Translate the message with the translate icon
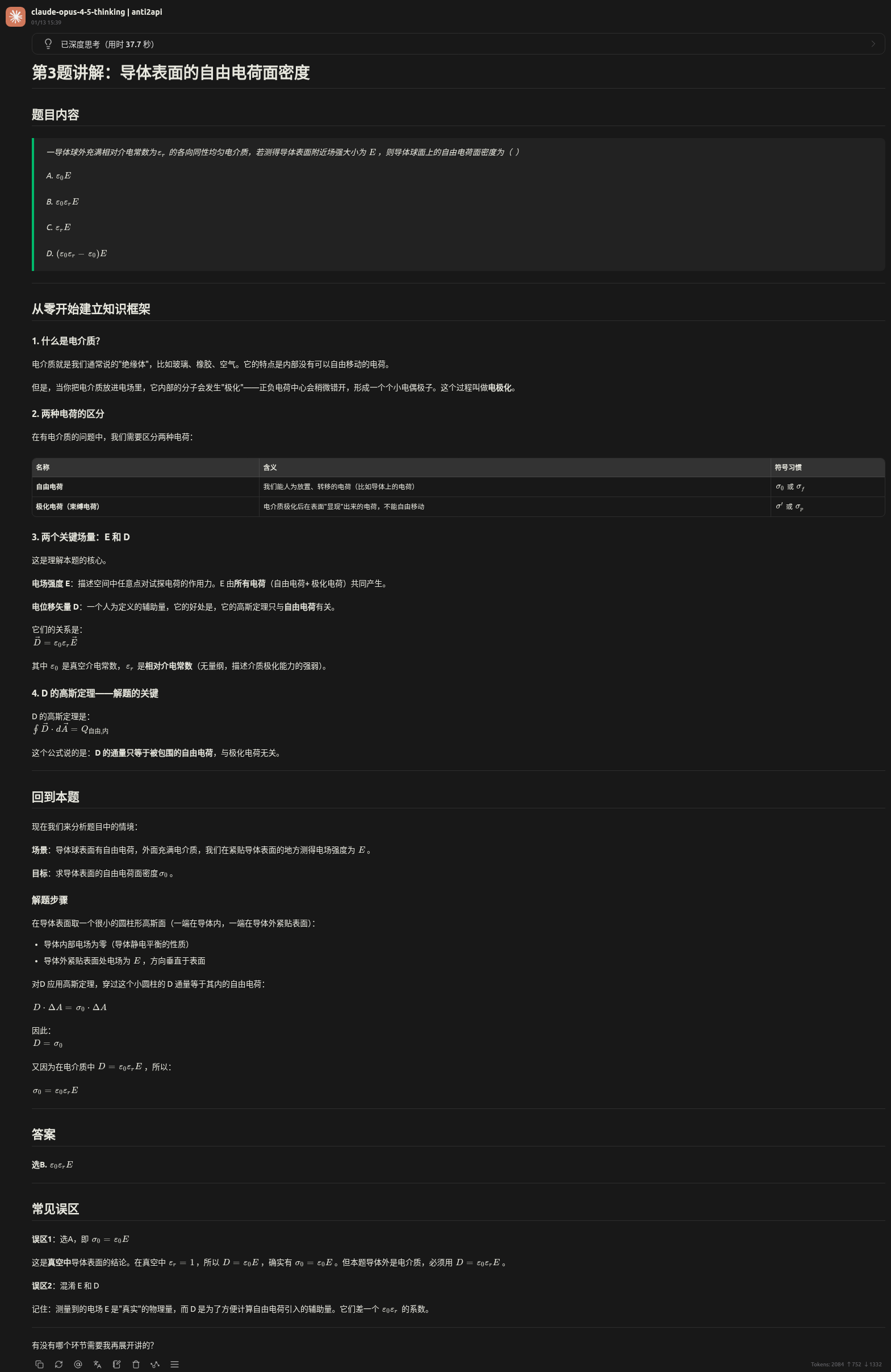This screenshot has height=1372, width=891. click(x=98, y=1364)
